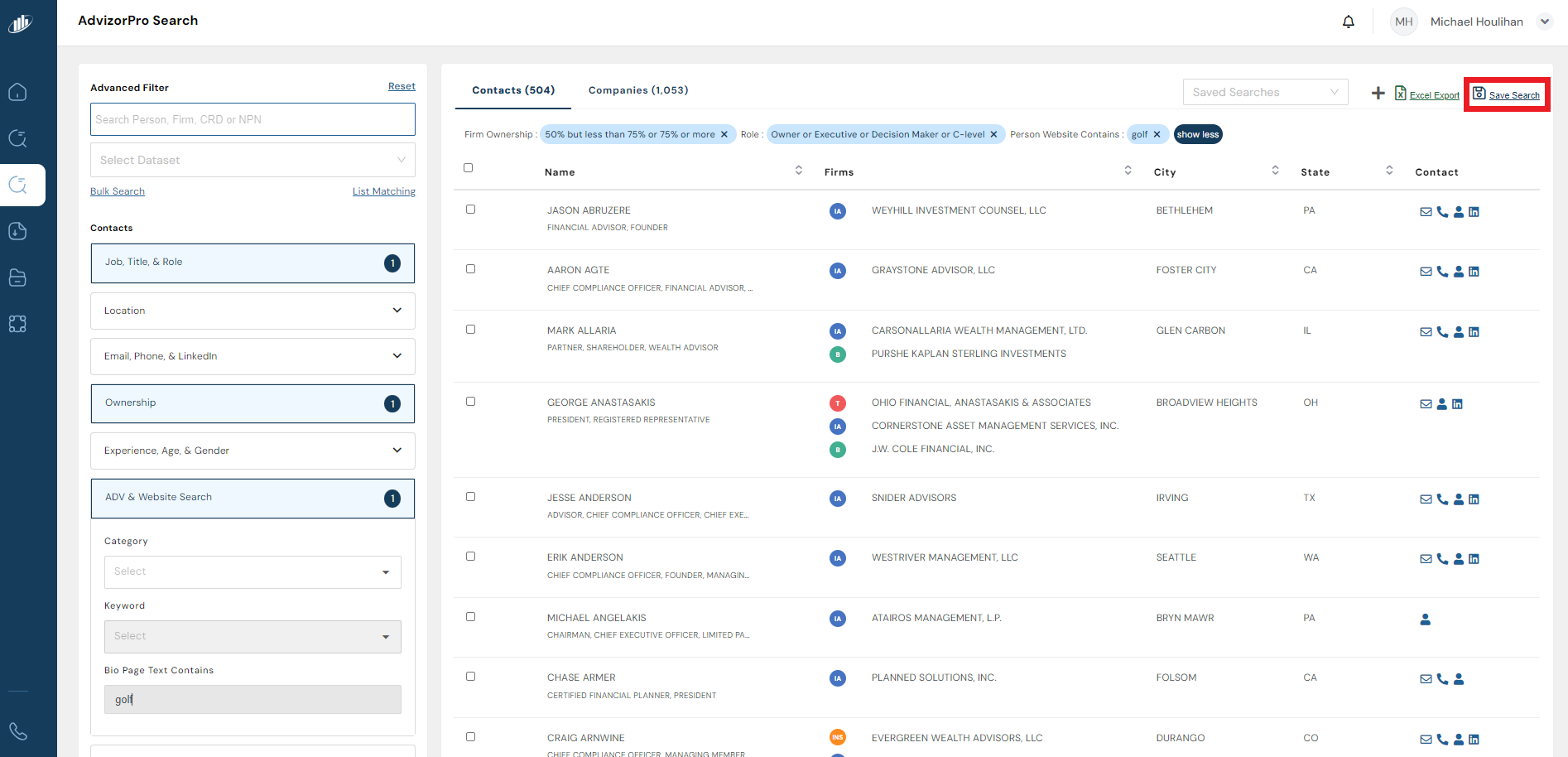Select the George Anastasakis row checkbox

pyautogui.click(x=470, y=402)
